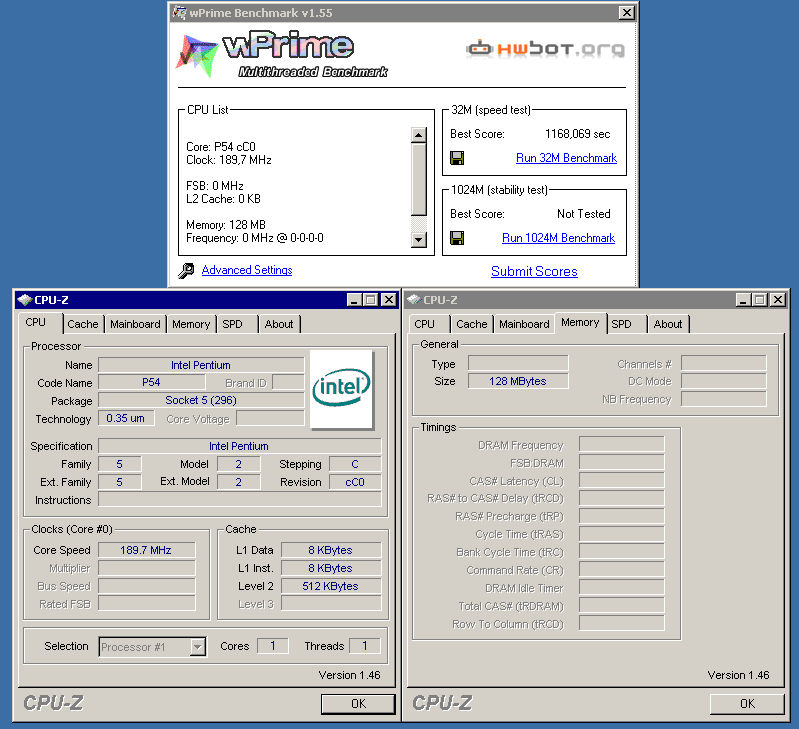Click the 'Clock: 189,7 MHz' line in CPU List
This screenshot has height=729, width=799.
pyautogui.click(x=229, y=160)
